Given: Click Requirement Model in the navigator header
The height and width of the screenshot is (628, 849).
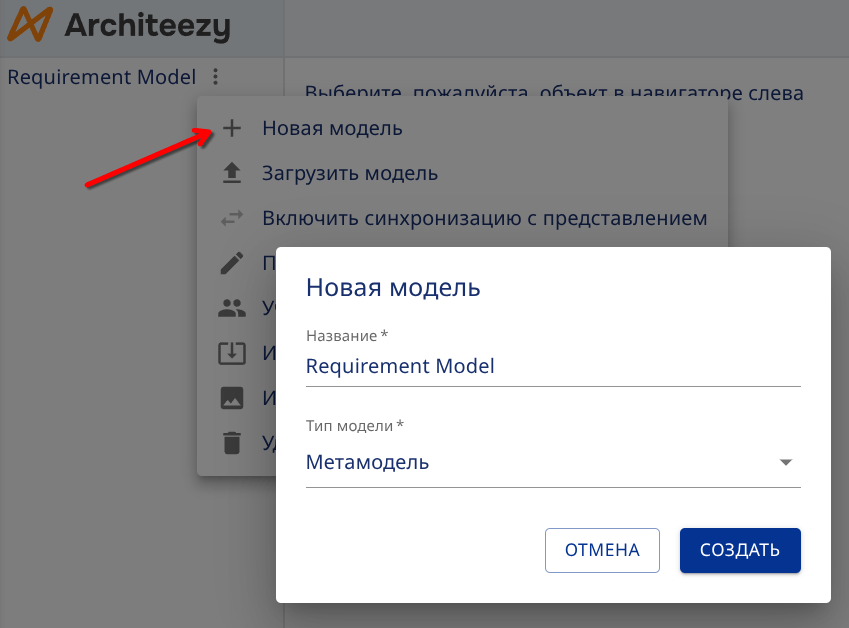Looking at the screenshot, I should [x=100, y=77].
